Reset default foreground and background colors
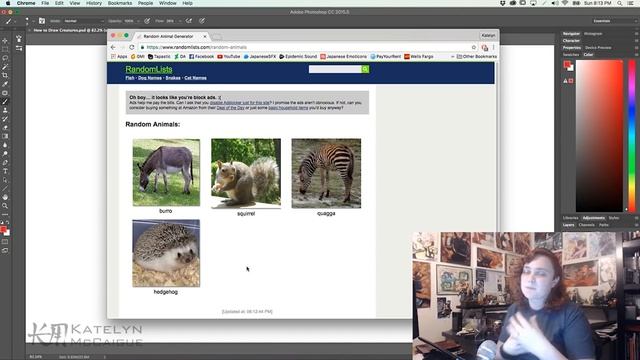 2,222
